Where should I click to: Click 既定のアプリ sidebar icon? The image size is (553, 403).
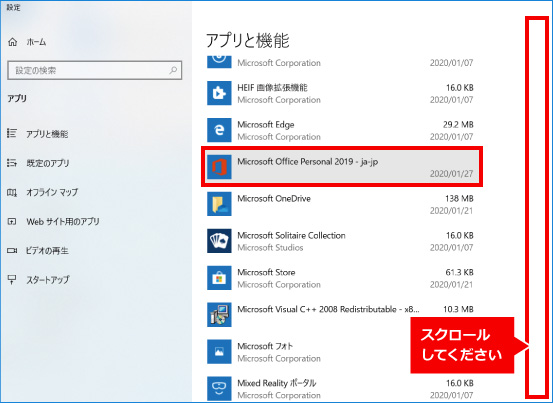[x=12, y=163]
